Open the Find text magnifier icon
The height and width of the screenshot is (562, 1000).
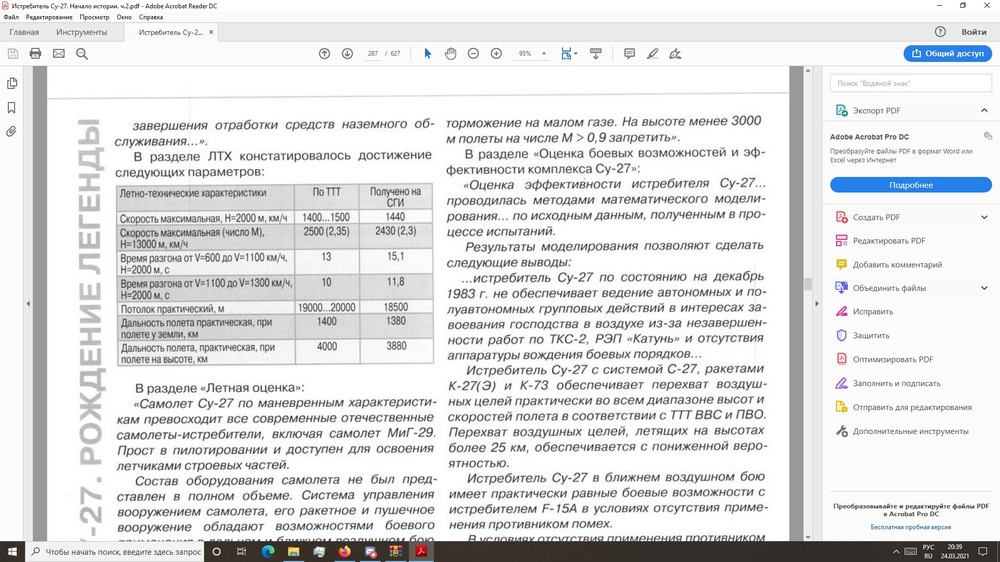click(x=82, y=54)
